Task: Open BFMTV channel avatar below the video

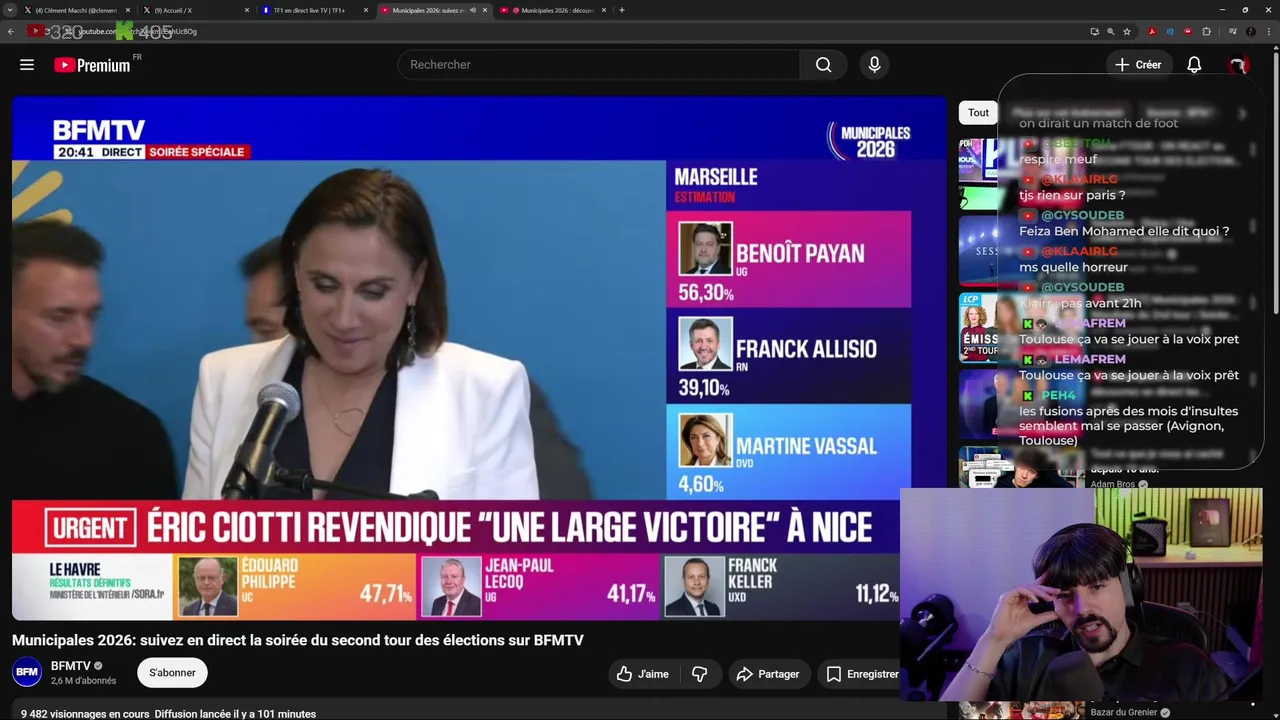Action: click(27, 673)
